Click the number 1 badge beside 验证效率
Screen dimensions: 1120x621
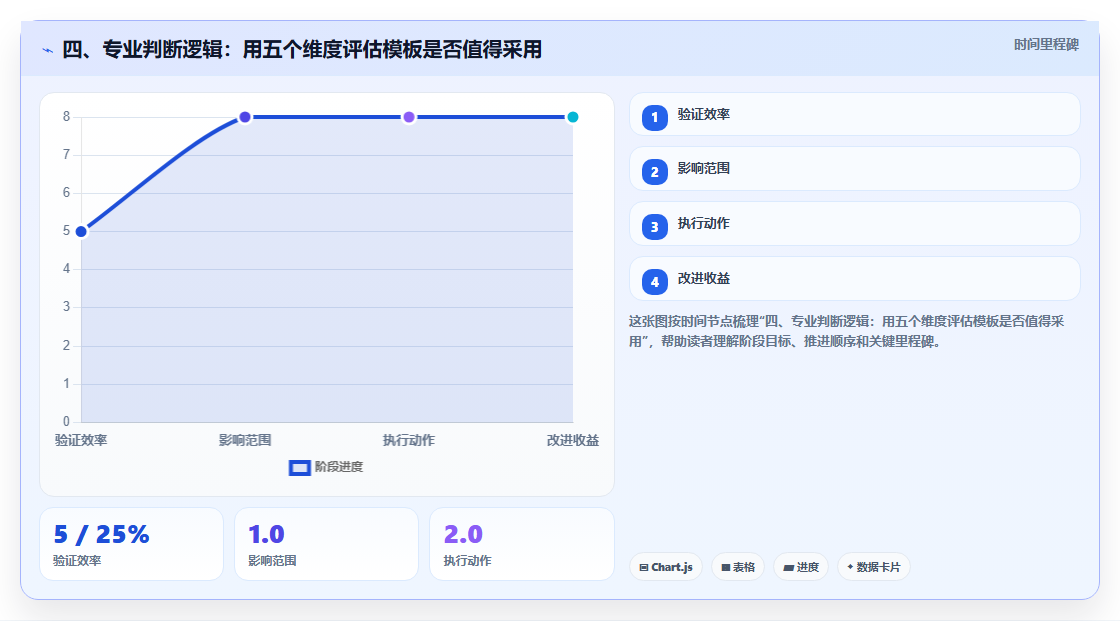pos(654,117)
